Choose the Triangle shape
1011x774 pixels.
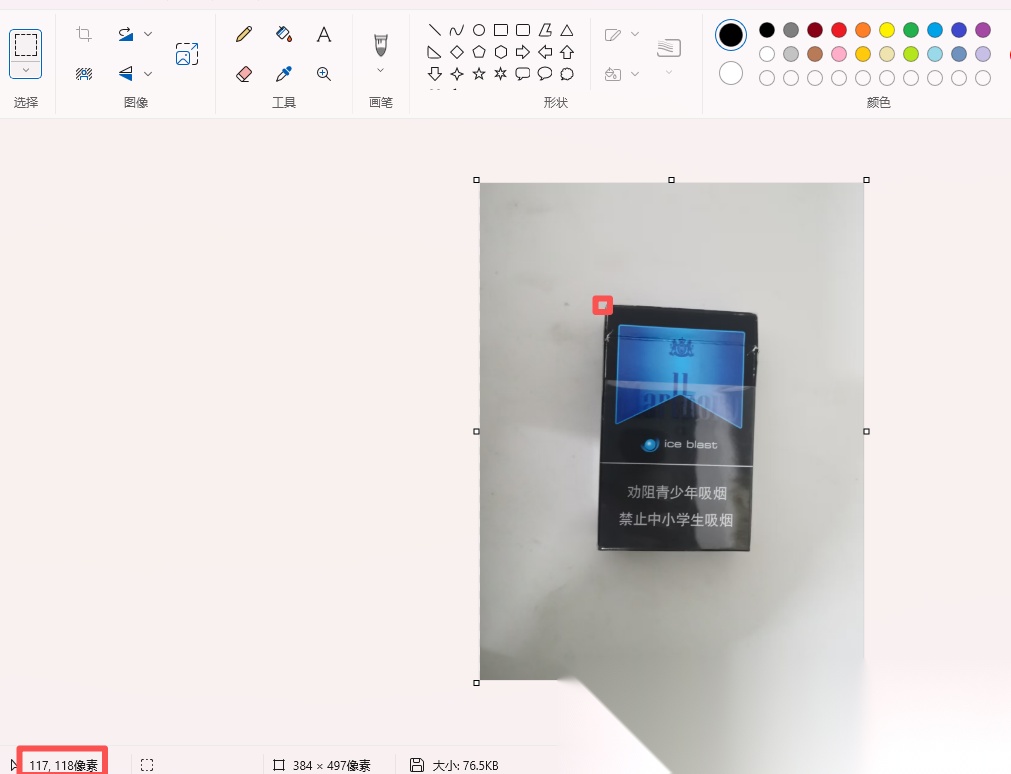(x=567, y=30)
